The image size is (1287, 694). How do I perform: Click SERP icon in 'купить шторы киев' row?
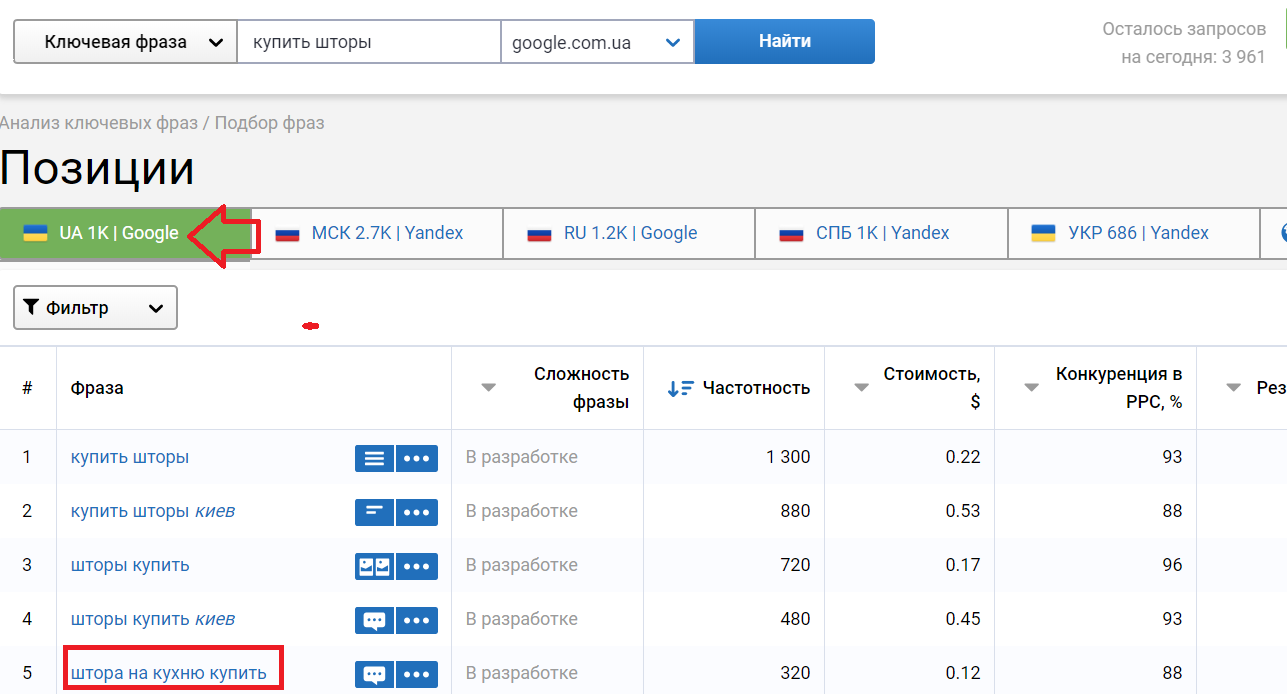click(x=374, y=512)
